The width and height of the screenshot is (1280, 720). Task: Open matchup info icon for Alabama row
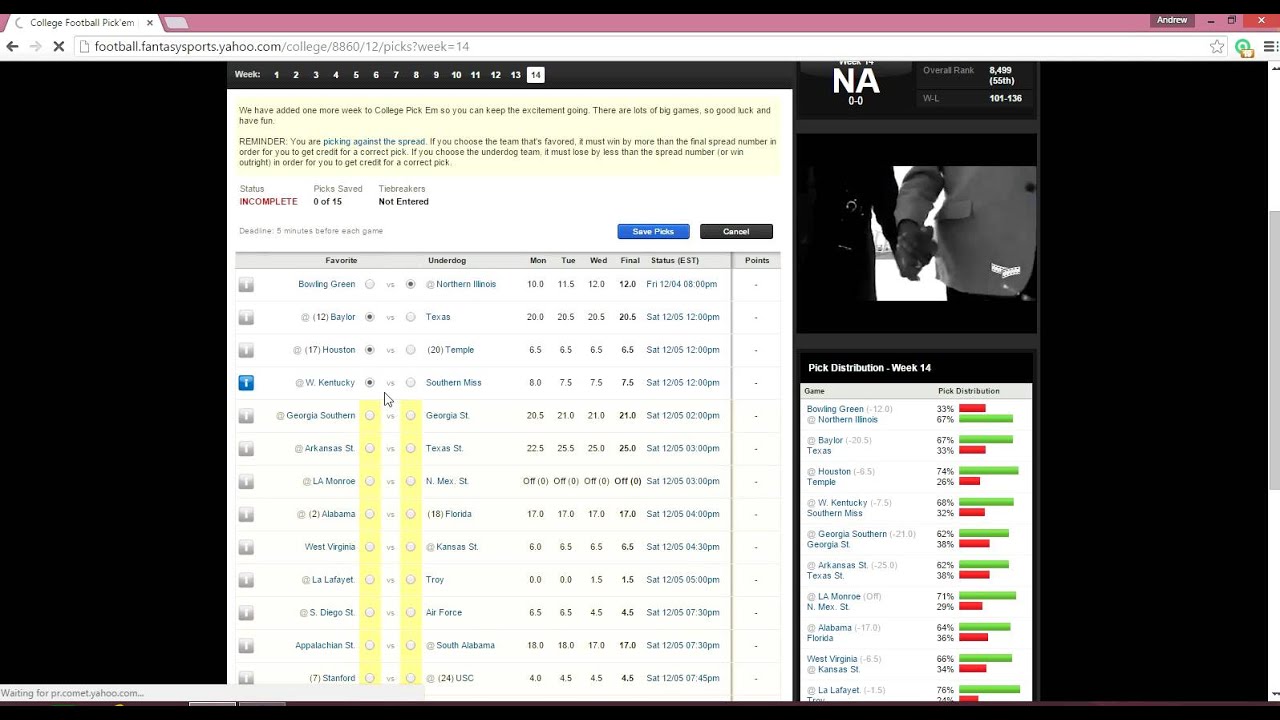246,514
